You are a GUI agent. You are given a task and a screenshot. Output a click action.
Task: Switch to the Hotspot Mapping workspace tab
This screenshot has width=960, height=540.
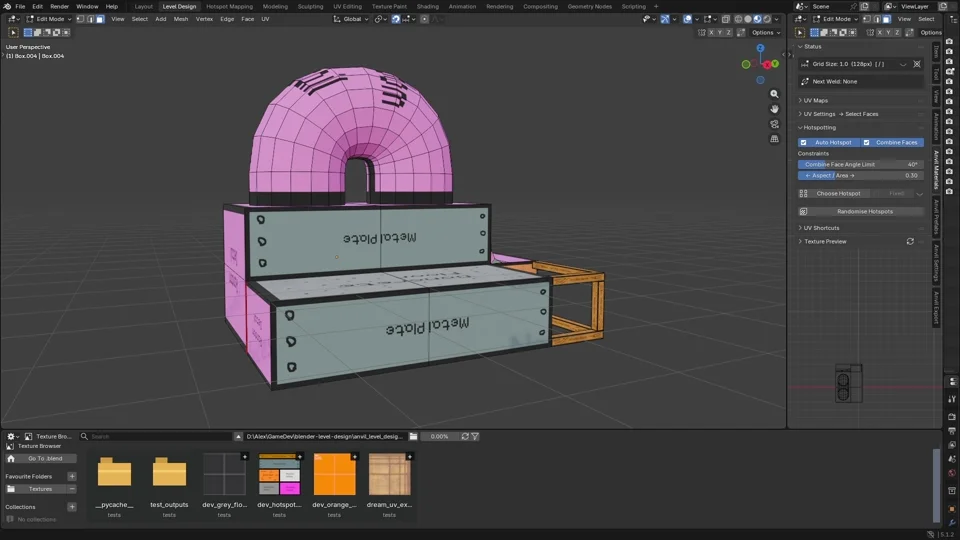(230, 6)
